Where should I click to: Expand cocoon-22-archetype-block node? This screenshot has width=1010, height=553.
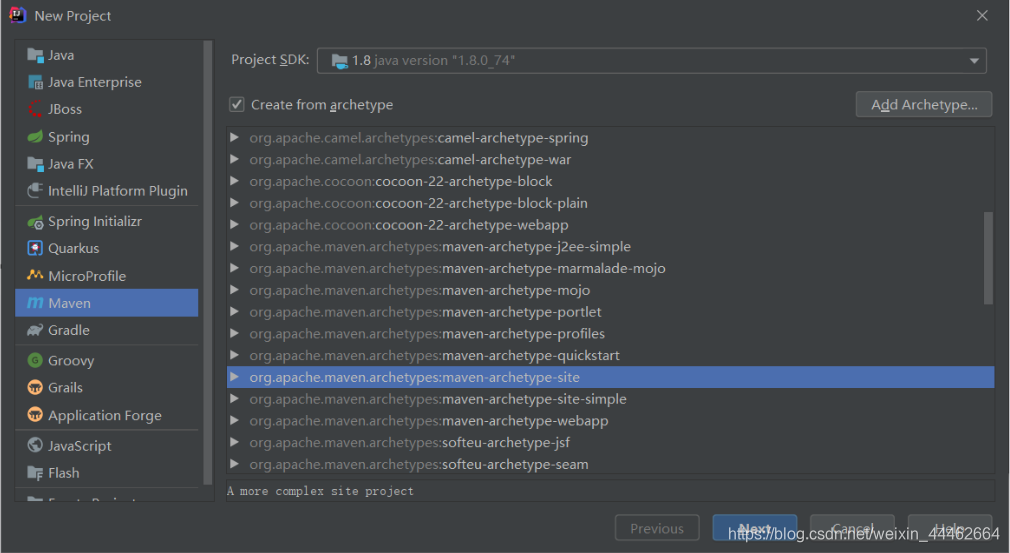click(x=234, y=181)
